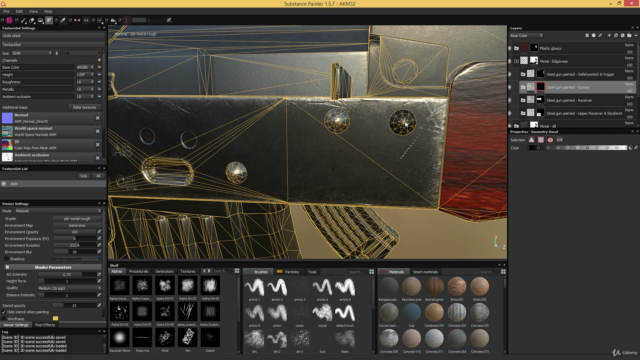This screenshot has width=640, height=360.
Task: Open the Metallic format dropdown
Action: click(85, 89)
